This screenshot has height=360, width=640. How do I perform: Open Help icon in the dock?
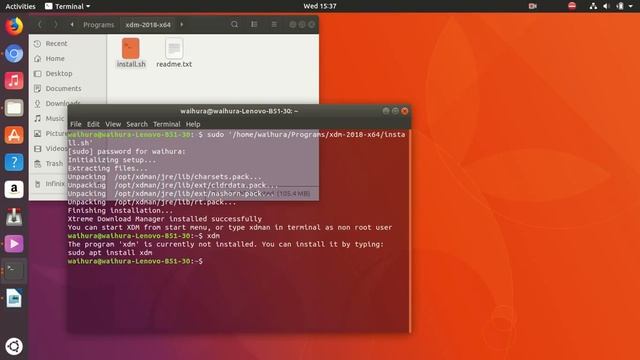(x=14, y=162)
